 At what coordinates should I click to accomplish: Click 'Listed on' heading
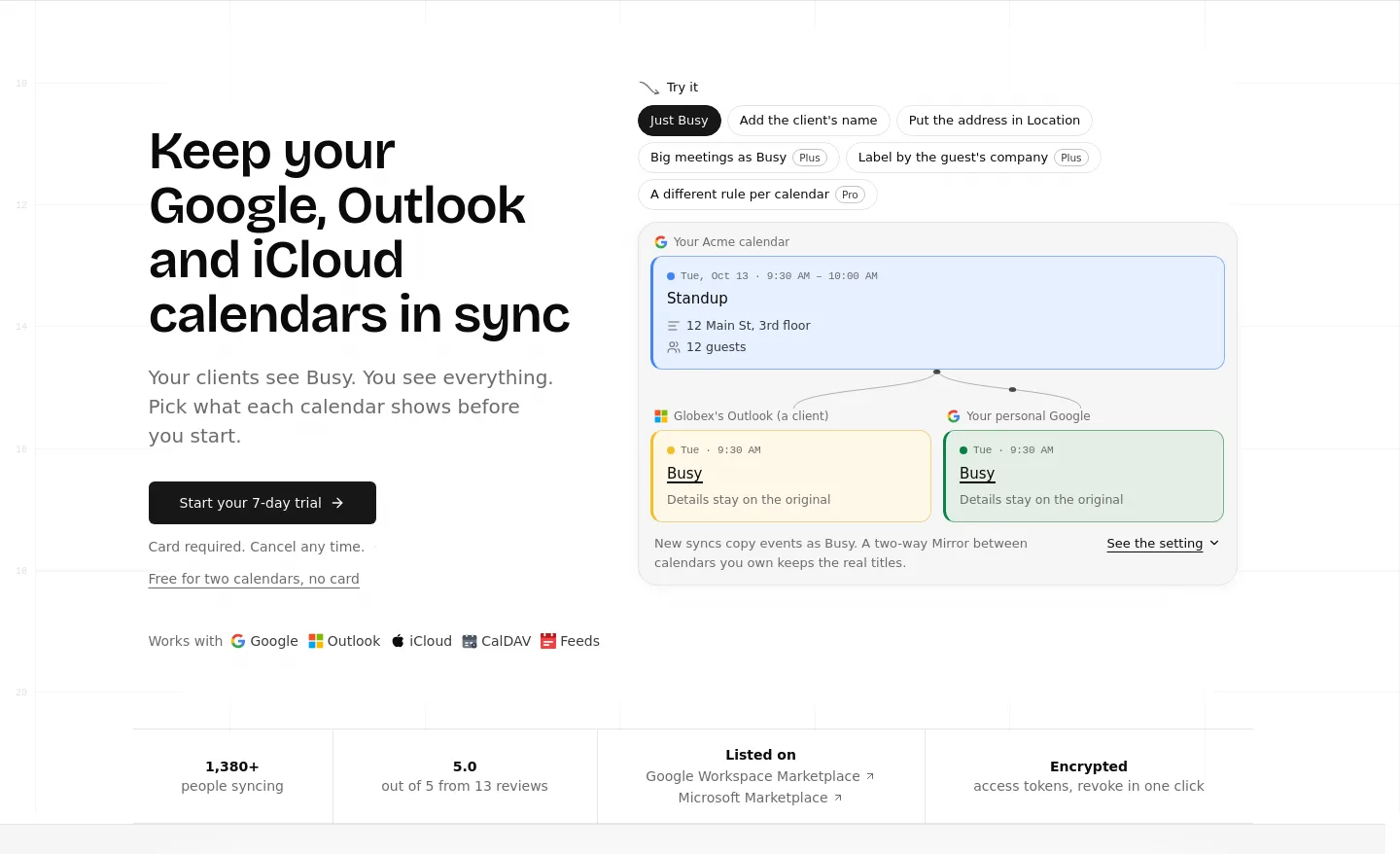point(760,755)
